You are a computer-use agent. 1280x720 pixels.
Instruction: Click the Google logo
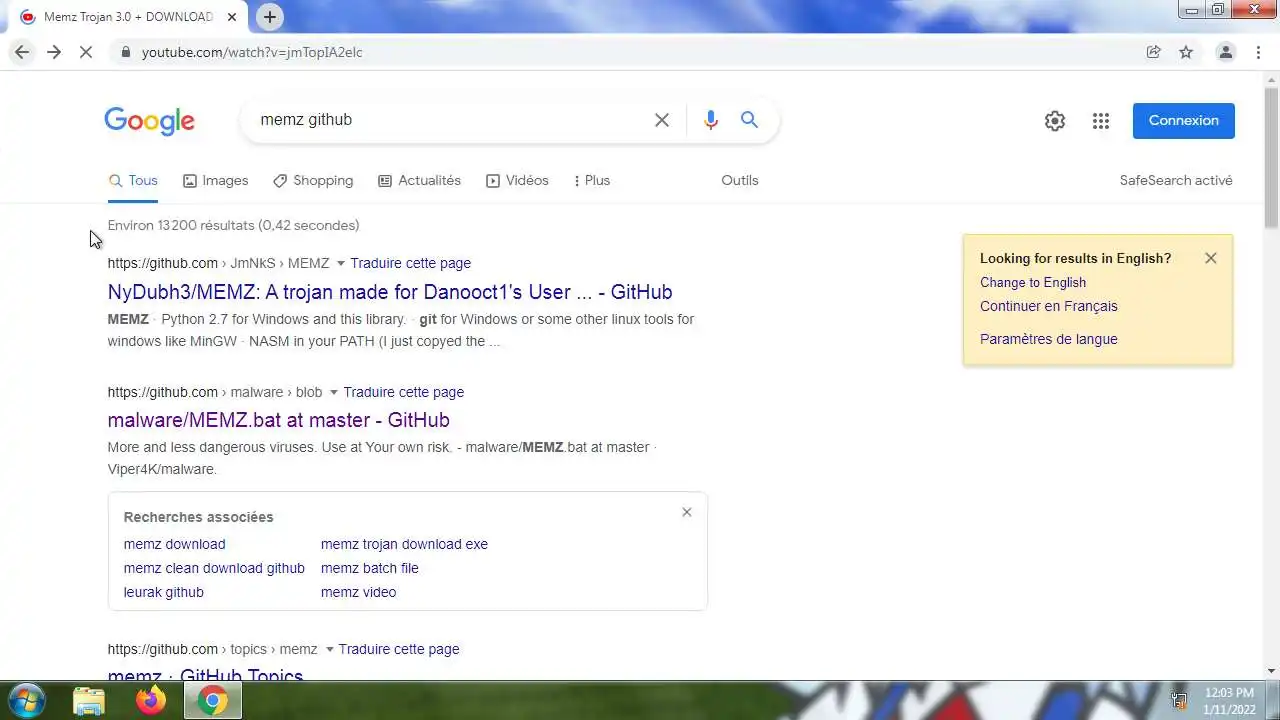(149, 121)
